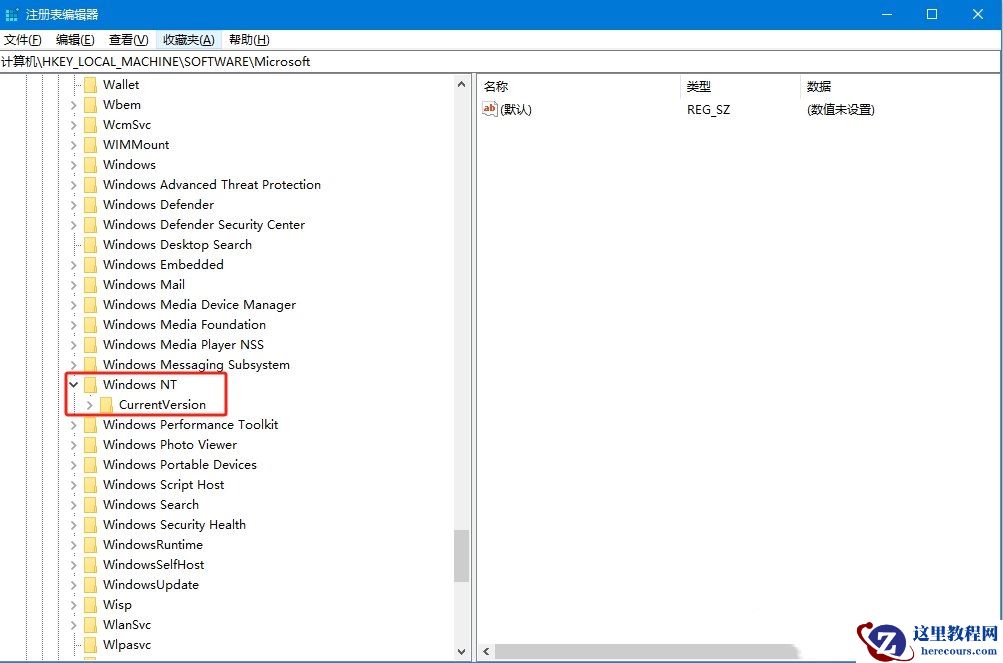Click the Wallet key folder icon
The image size is (1003, 663).
coord(91,84)
